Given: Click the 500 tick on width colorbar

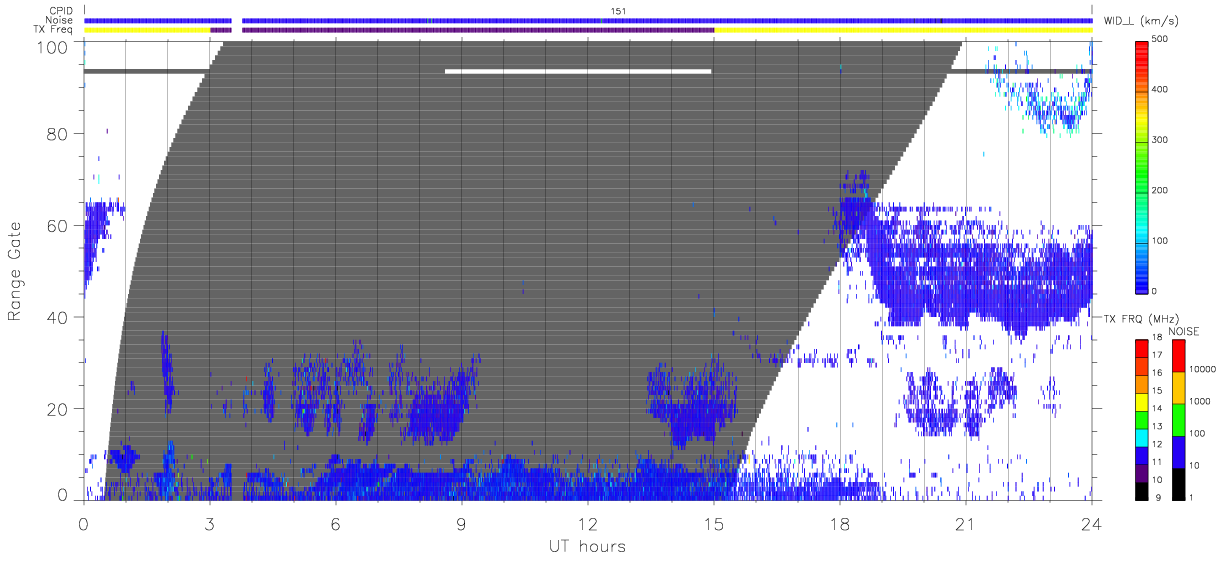Looking at the screenshot, I should (1161, 40).
